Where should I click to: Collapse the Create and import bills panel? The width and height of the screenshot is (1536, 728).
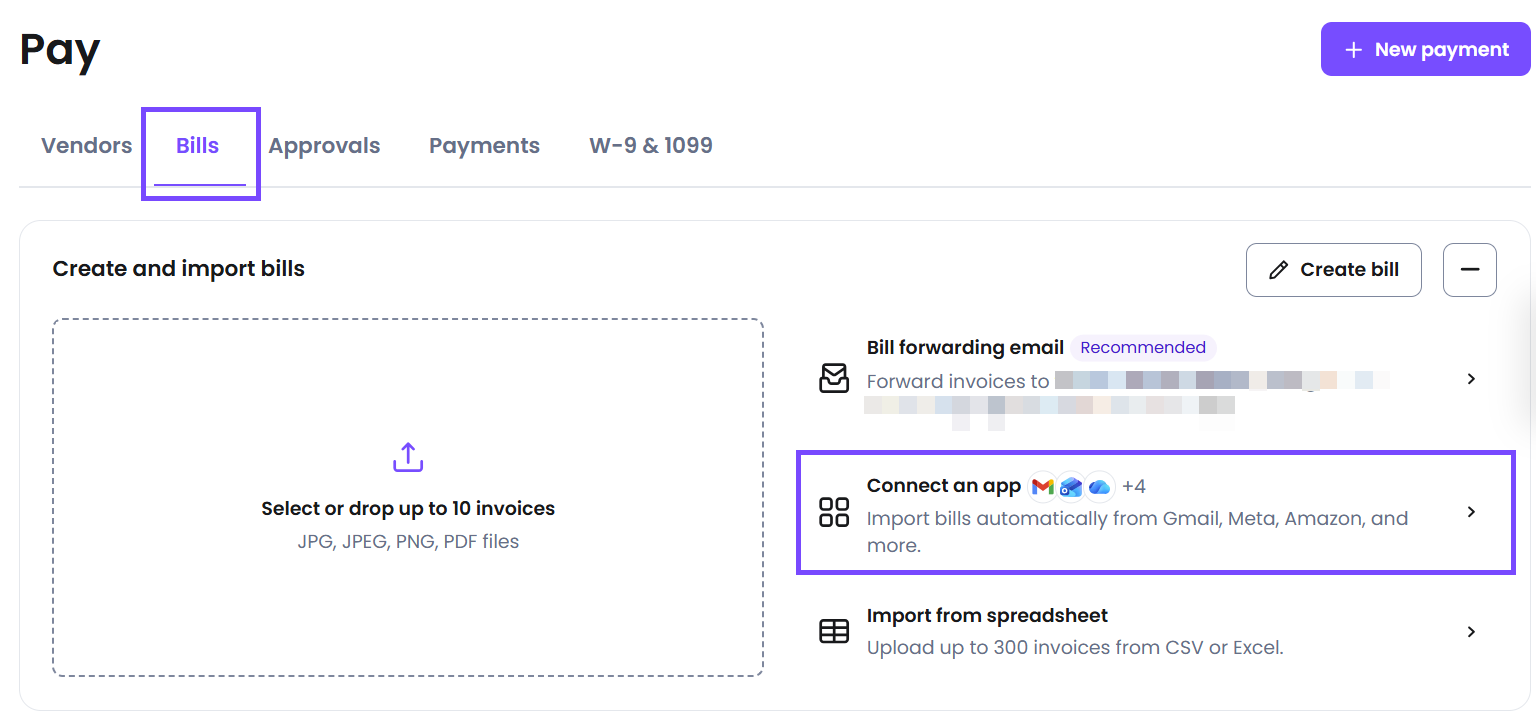(x=1470, y=270)
